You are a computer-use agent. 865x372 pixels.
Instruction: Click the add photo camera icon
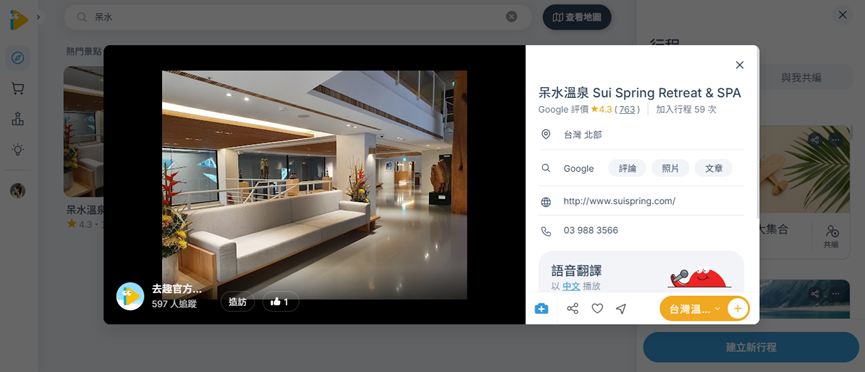[x=542, y=309]
